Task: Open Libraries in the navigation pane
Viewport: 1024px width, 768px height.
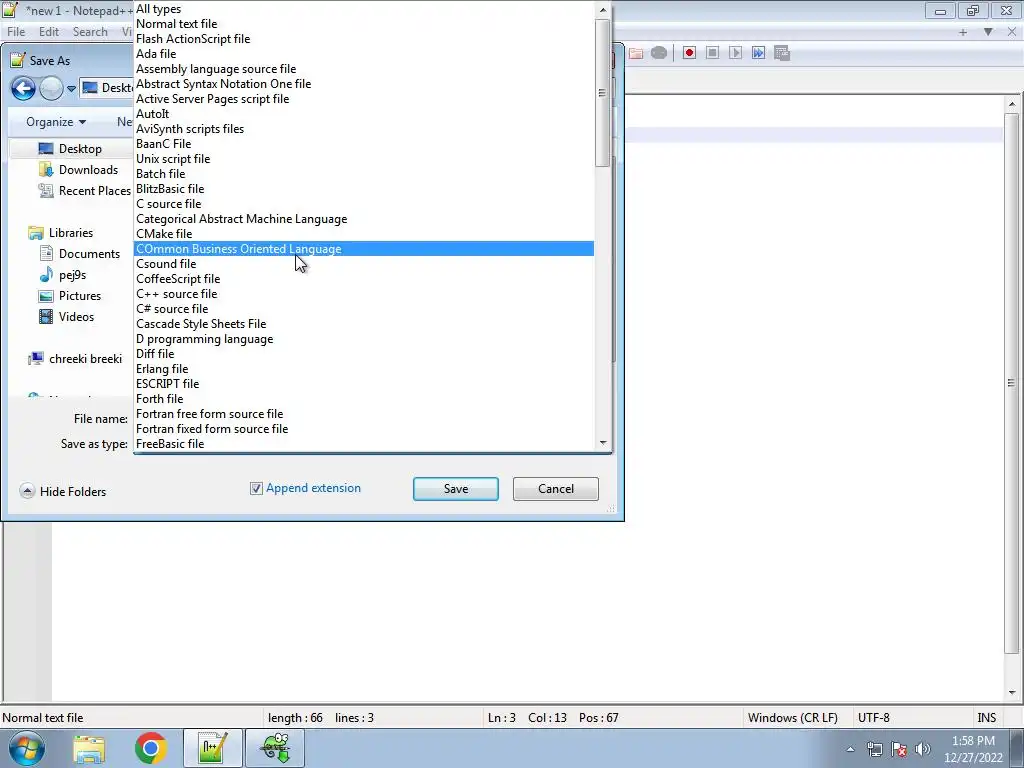Action: coord(61,233)
